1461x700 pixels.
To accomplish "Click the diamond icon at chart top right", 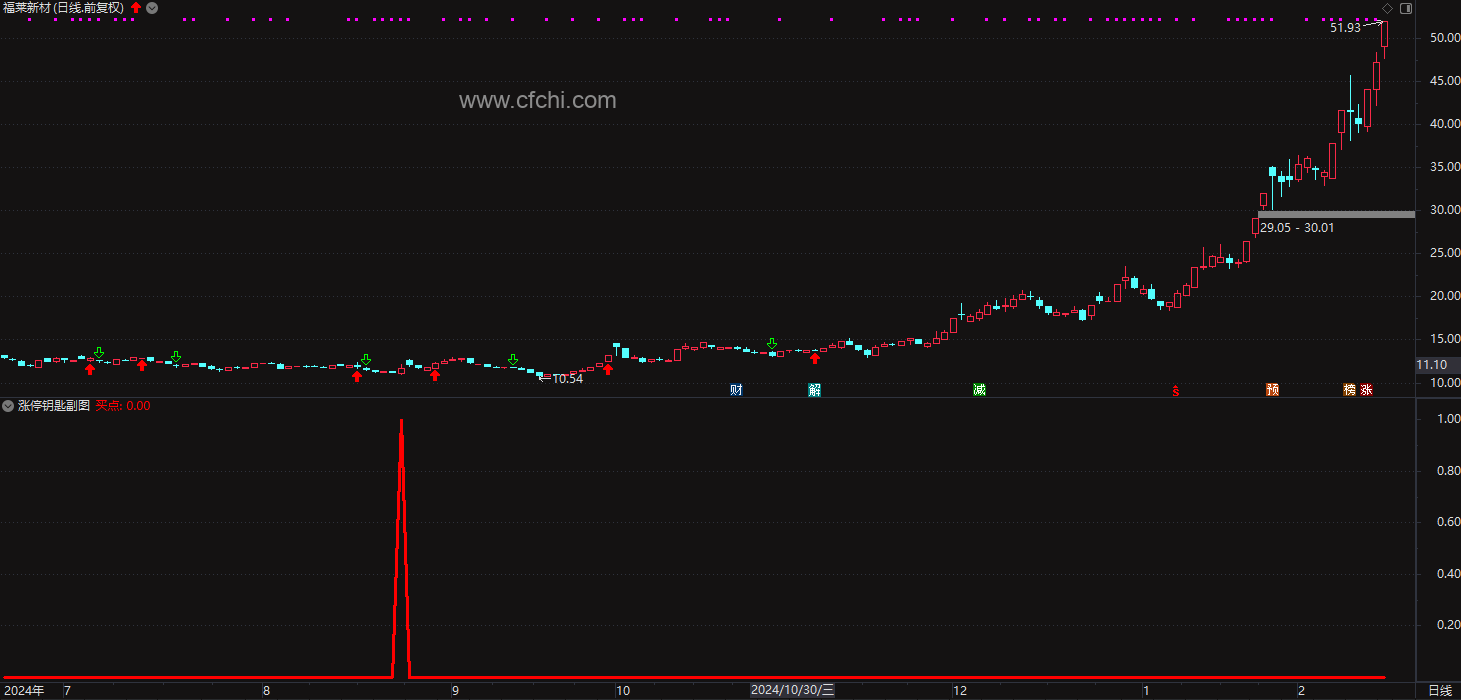I will click(x=1387, y=8).
